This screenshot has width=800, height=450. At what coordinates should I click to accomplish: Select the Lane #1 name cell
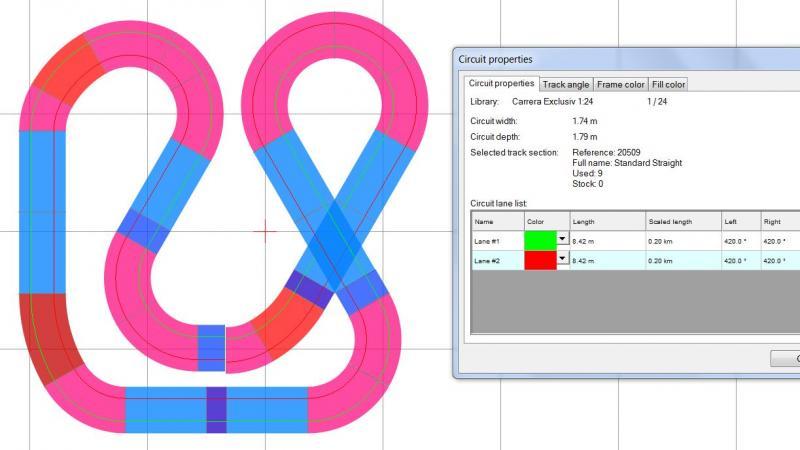(496, 241)
